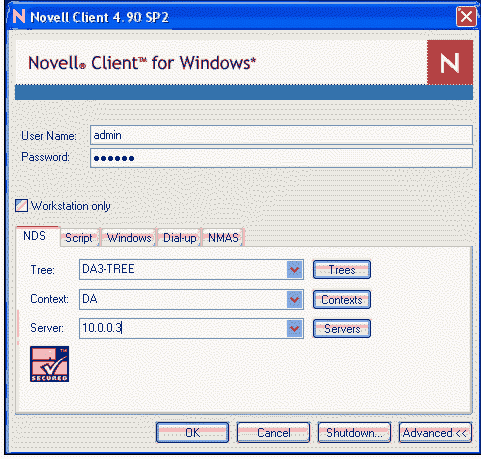Click the Novell N logo in banner
The image size is (481, 459).
pos(450,63)
